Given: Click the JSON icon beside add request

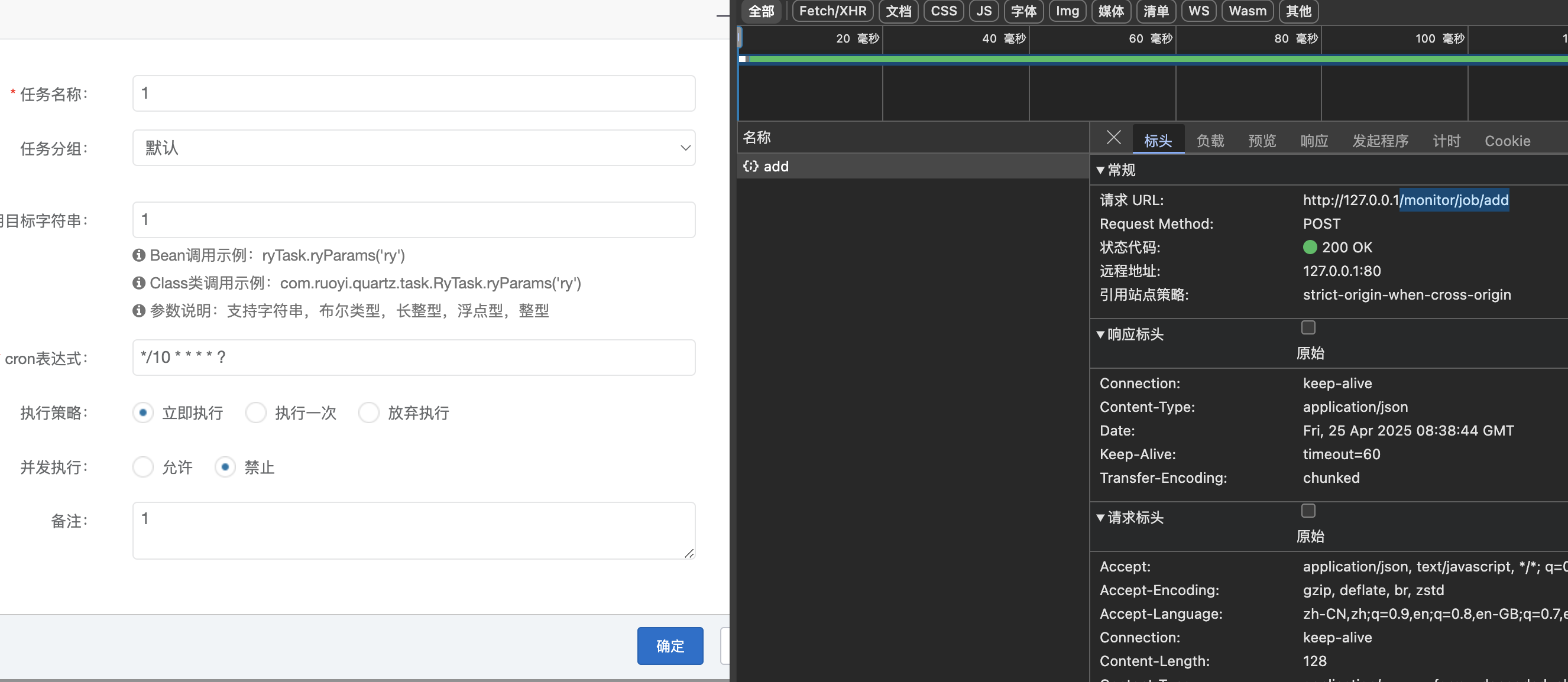Looking at the screenshot, I should (x=750, y=166).
